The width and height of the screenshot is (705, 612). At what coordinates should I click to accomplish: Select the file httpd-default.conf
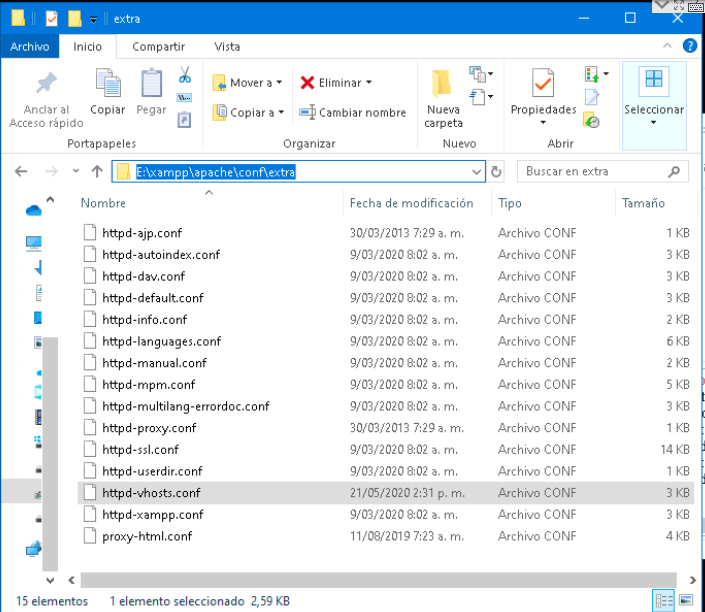coord(153,298)
